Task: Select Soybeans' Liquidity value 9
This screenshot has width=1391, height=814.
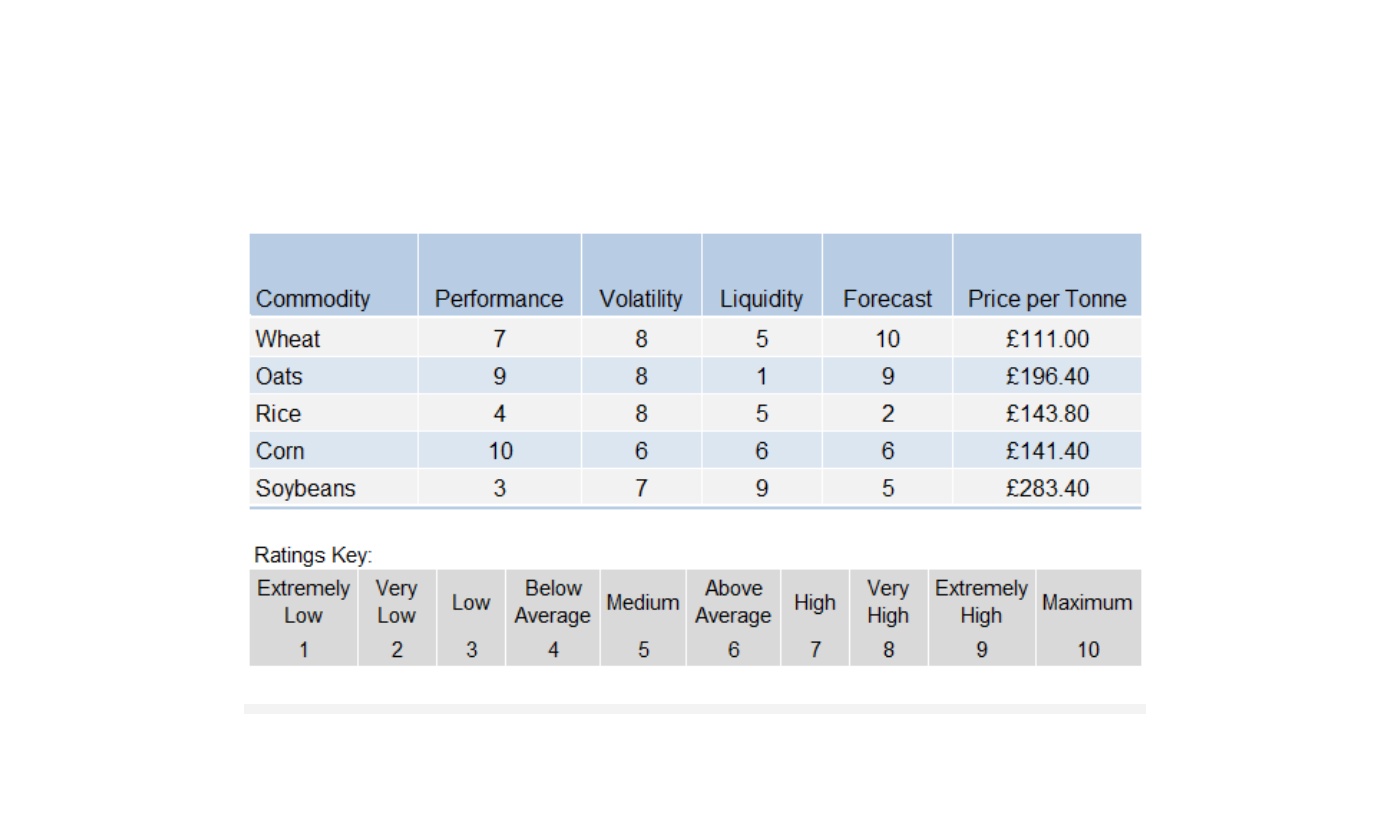Action: pos(761,488)
